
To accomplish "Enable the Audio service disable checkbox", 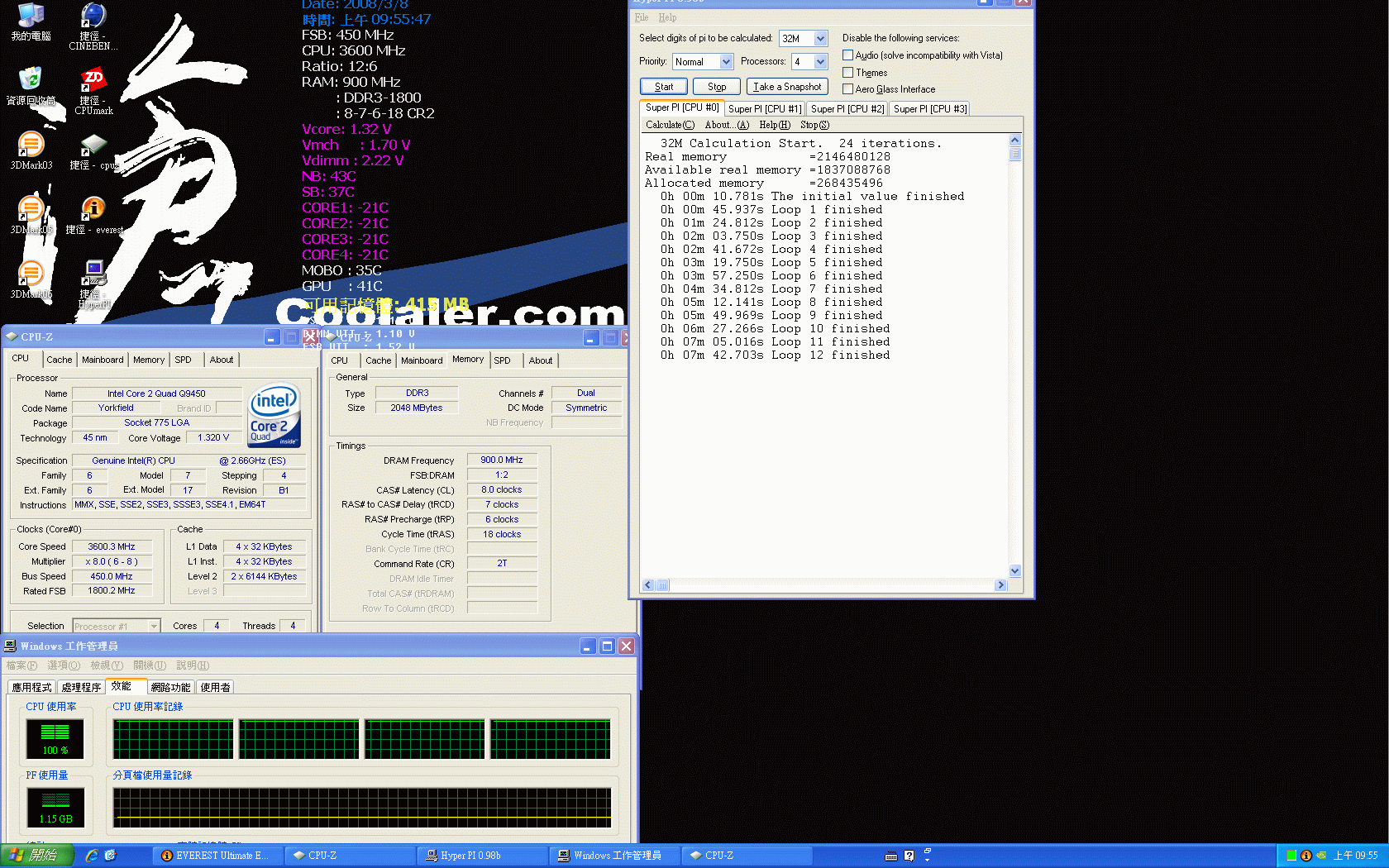I will tap(847, 55).
